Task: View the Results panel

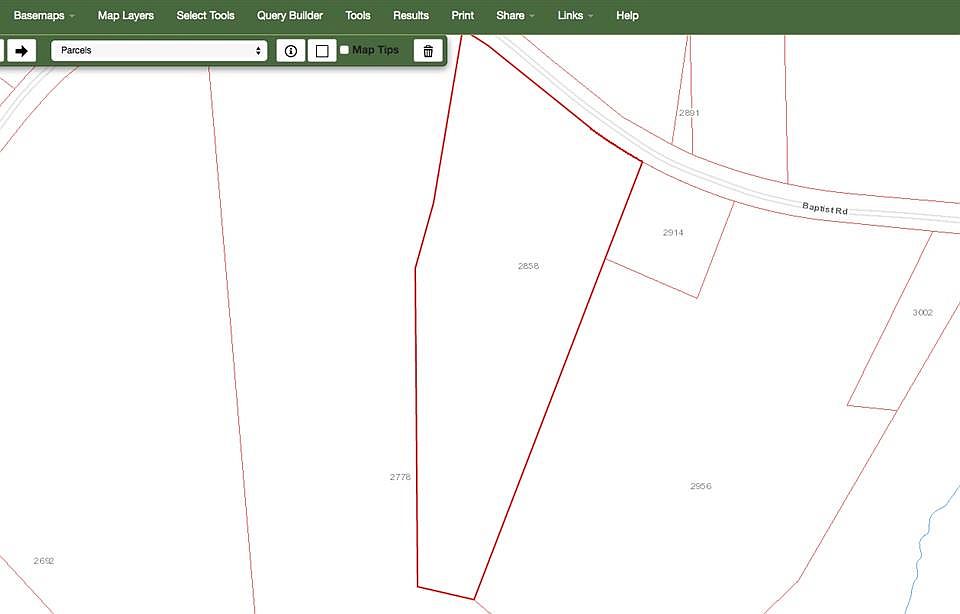Action: [411, 16]
